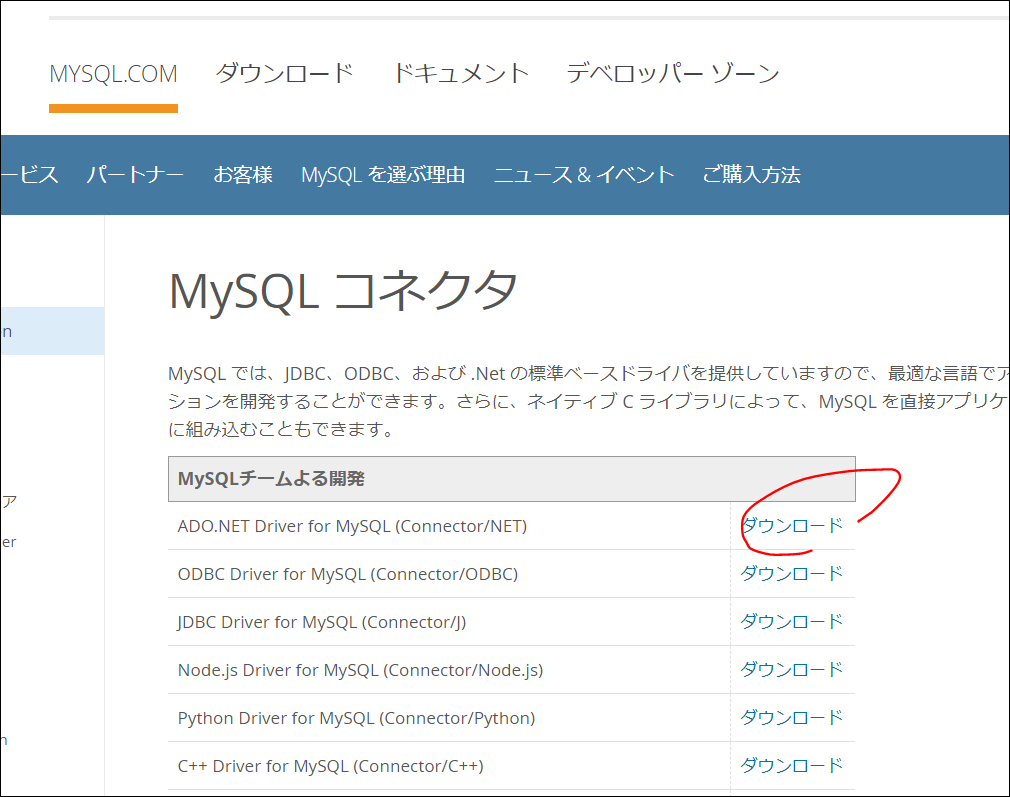The height and width of the screenshot is (797, 1010).
Task: Go to ダウンロード top navigation tab
Action: coord(285,73)
